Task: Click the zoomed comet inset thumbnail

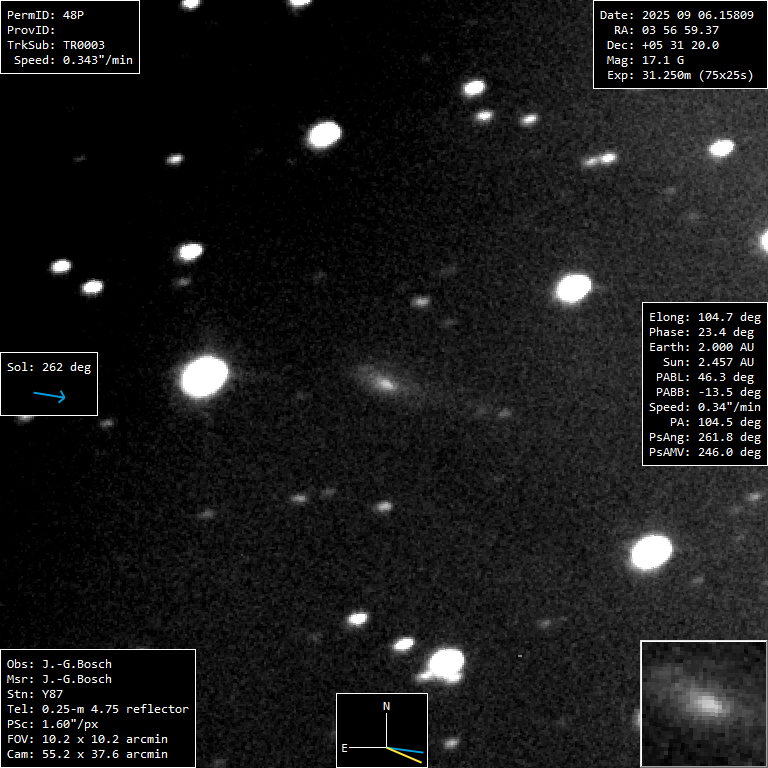Action: pos(704,703)
